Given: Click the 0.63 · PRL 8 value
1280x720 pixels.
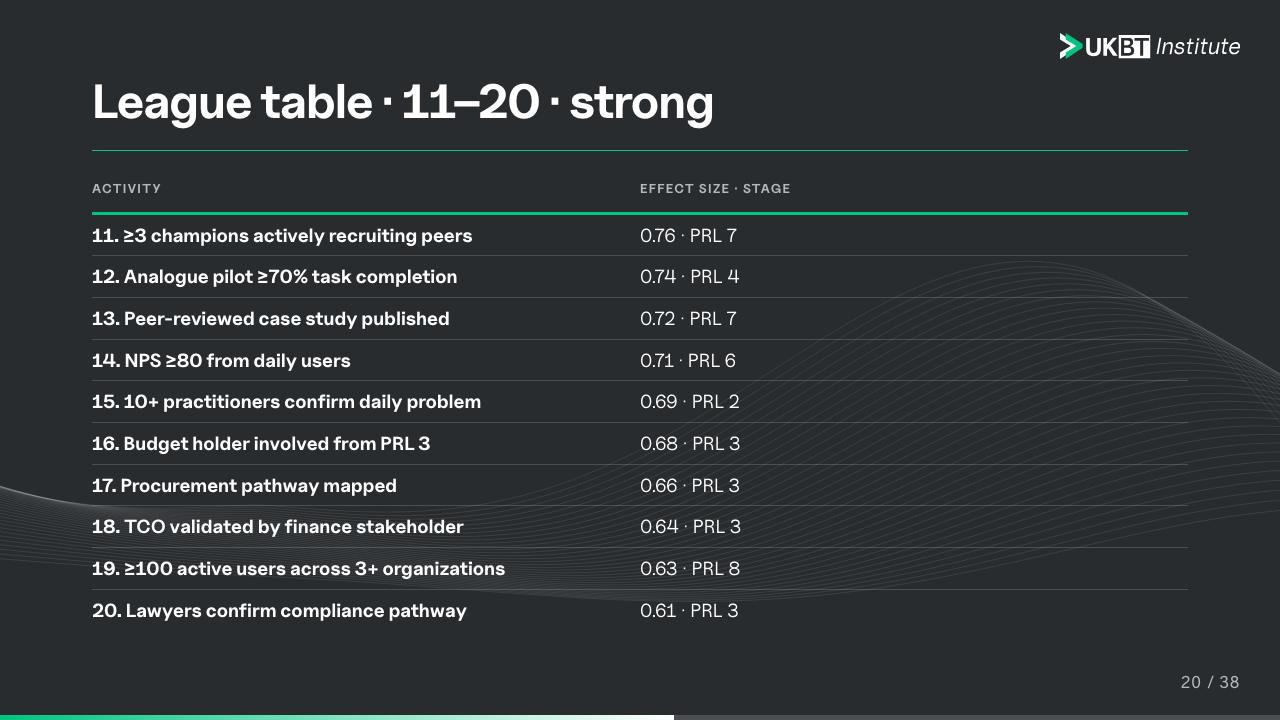Looking at the screenshot, I should click(x=690, y=569).
